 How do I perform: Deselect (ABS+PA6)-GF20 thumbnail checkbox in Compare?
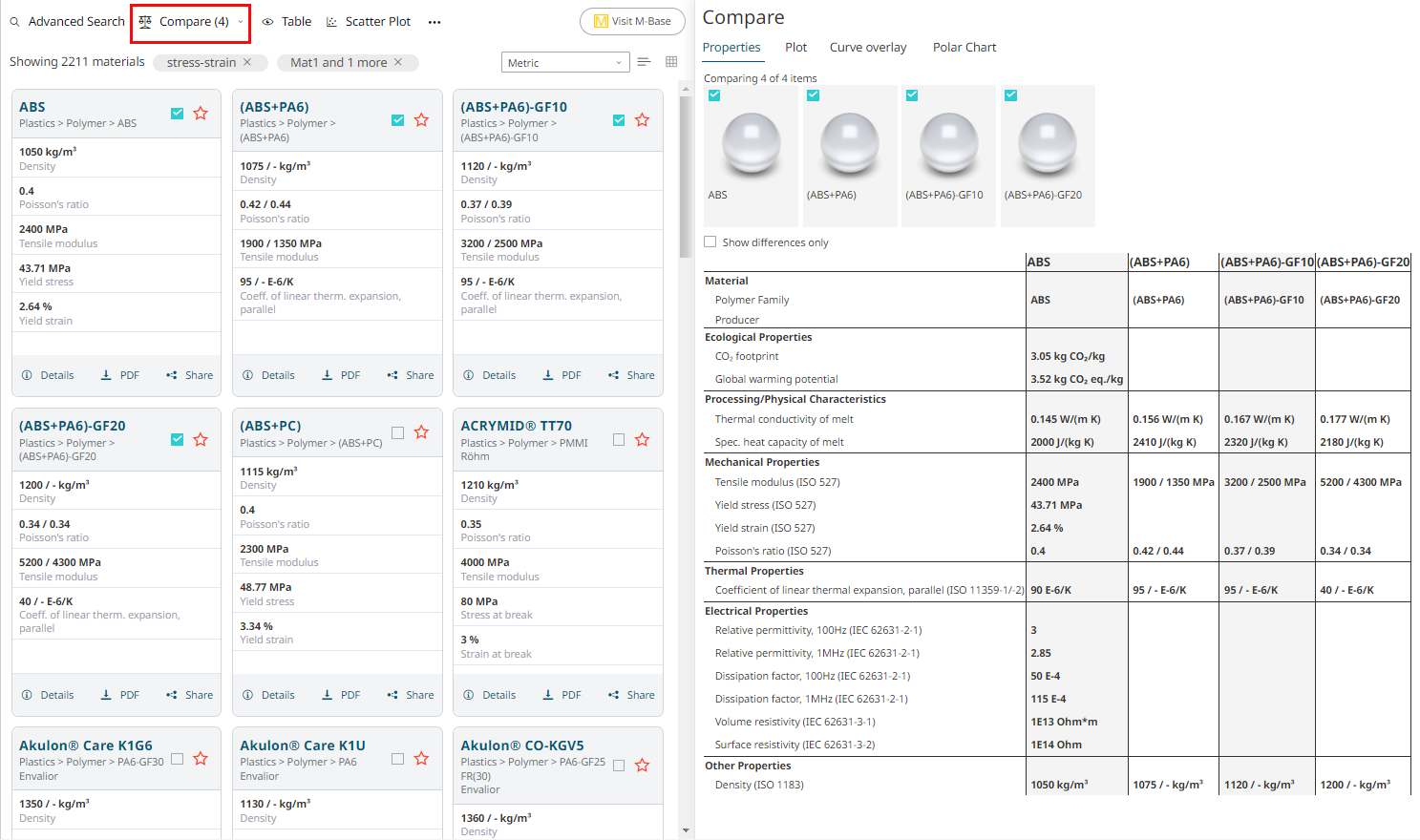(x=1010, y=95)
